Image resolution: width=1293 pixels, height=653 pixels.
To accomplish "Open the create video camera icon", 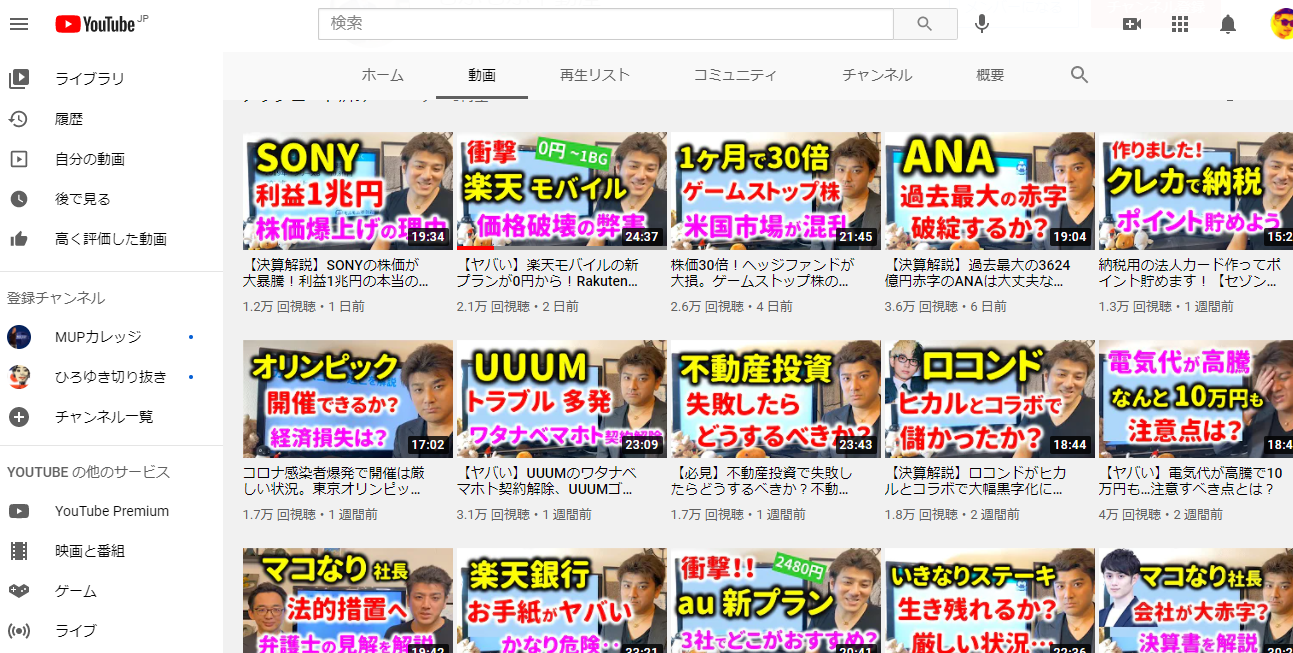I will [x=1132, y=24].
